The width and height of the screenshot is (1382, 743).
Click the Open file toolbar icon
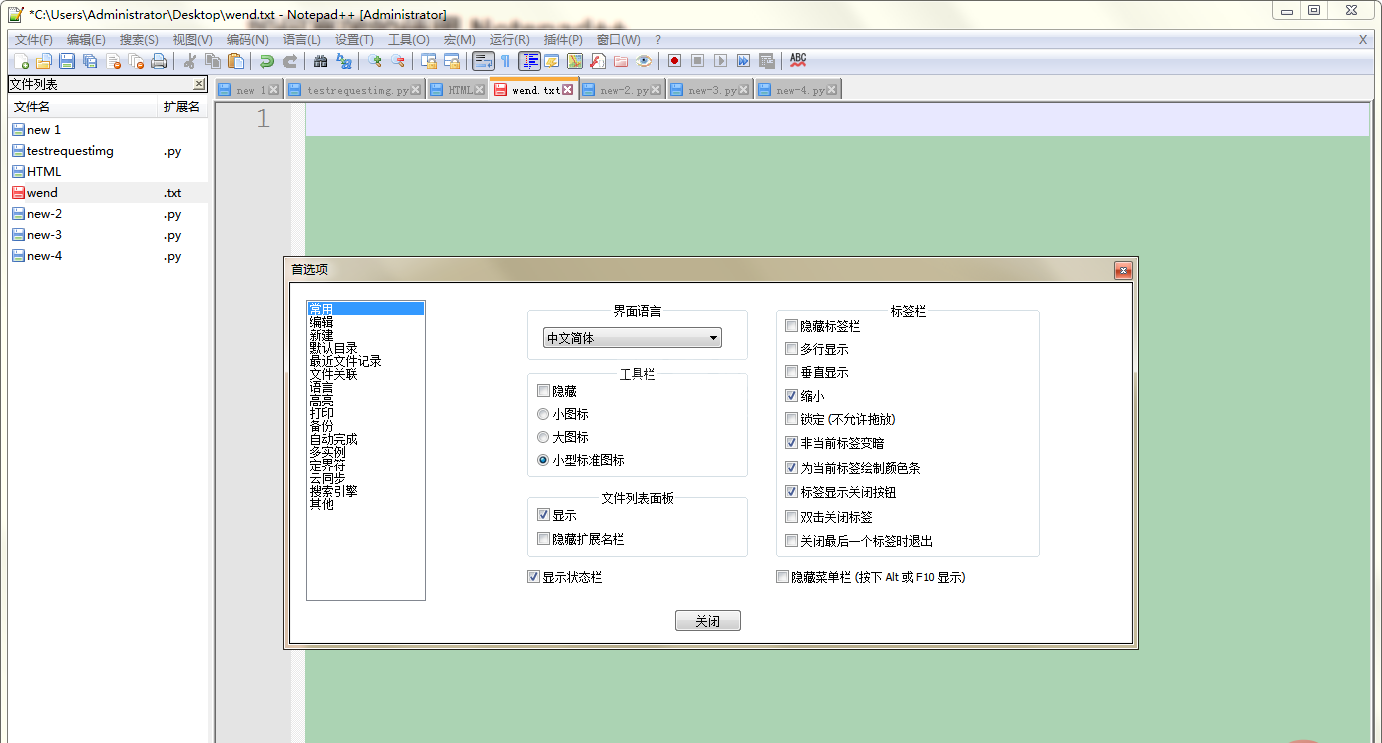point(43,61)
